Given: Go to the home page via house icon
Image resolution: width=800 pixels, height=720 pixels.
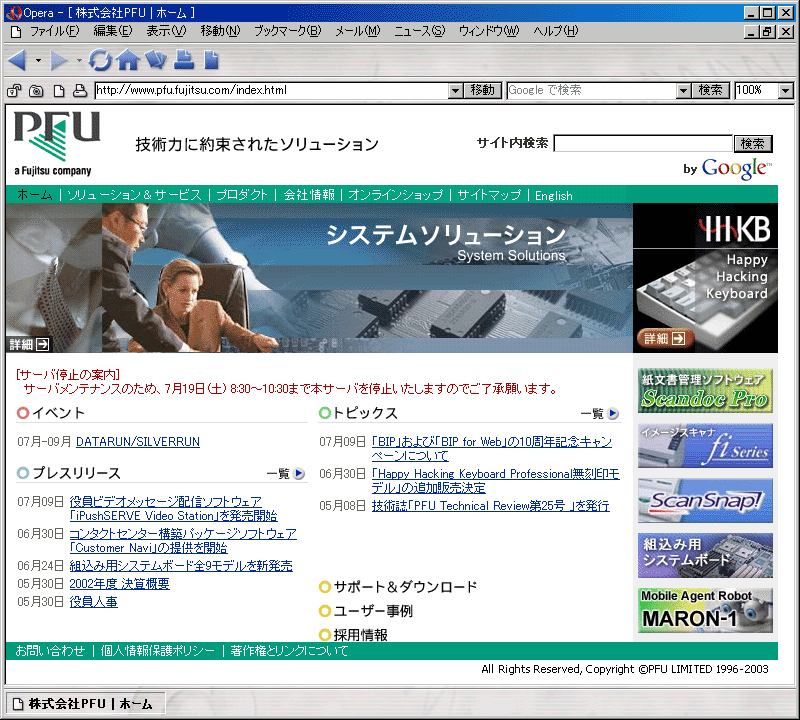Looking at the screenshot, I should [x=128, y=60].
